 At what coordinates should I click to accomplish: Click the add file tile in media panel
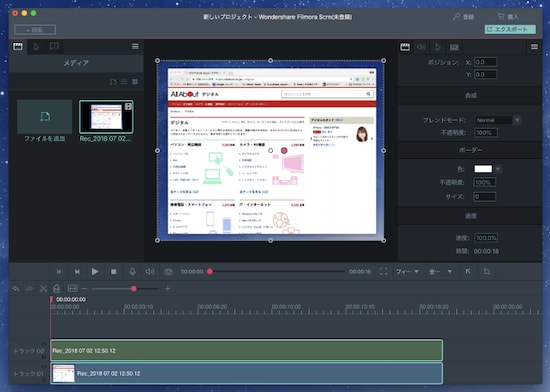(45, 121)
